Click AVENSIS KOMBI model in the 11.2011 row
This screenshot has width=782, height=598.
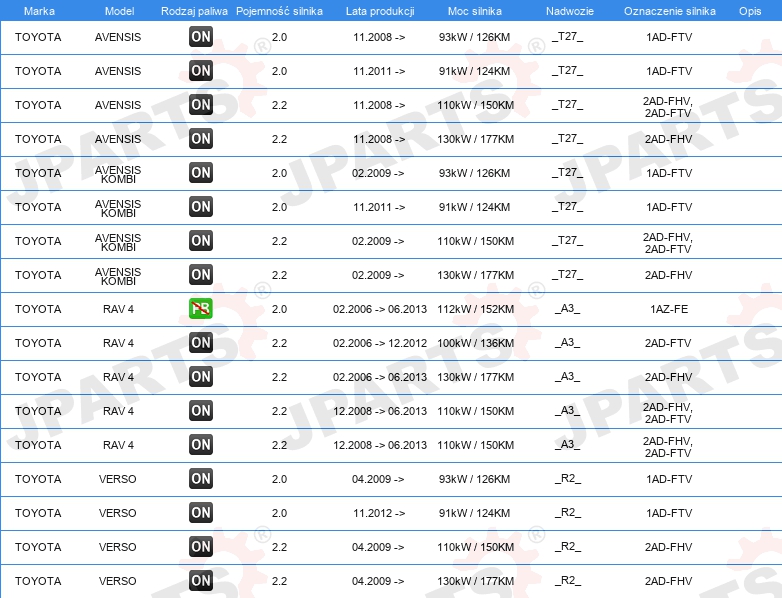[118, 208]
